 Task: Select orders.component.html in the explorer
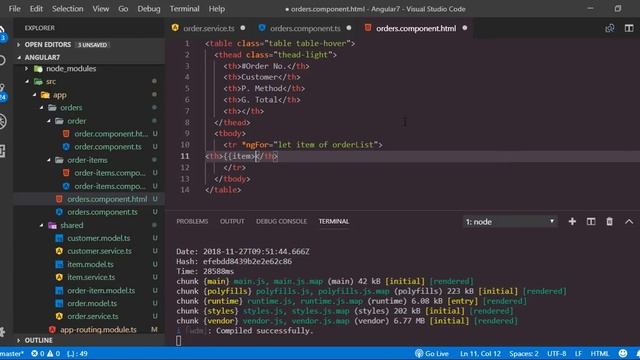107,199
